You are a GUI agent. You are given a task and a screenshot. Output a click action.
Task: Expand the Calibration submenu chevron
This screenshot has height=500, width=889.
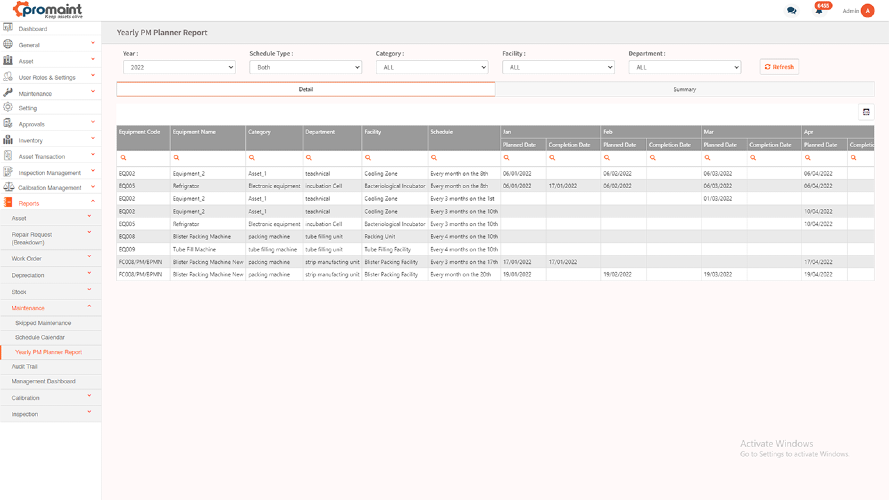coord(90,396)
